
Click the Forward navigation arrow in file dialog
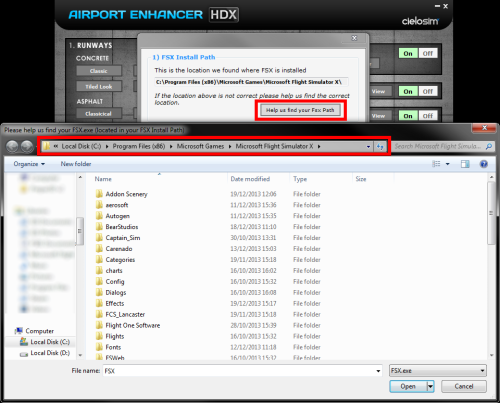click(27, 146)
